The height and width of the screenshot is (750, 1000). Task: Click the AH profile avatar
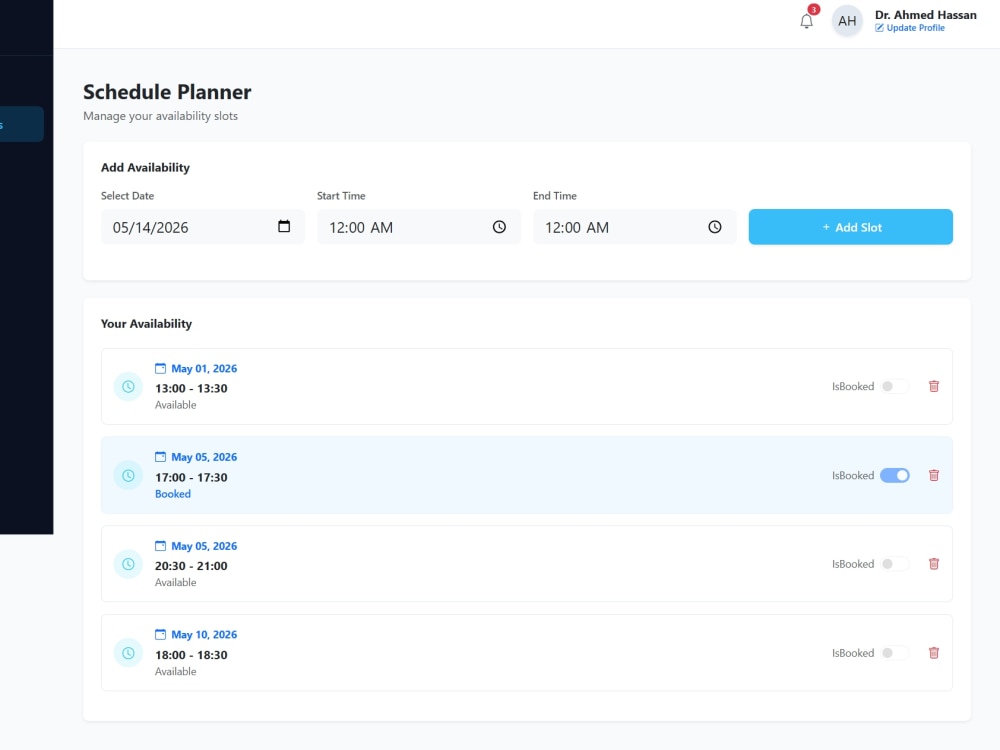coord(847,21)
